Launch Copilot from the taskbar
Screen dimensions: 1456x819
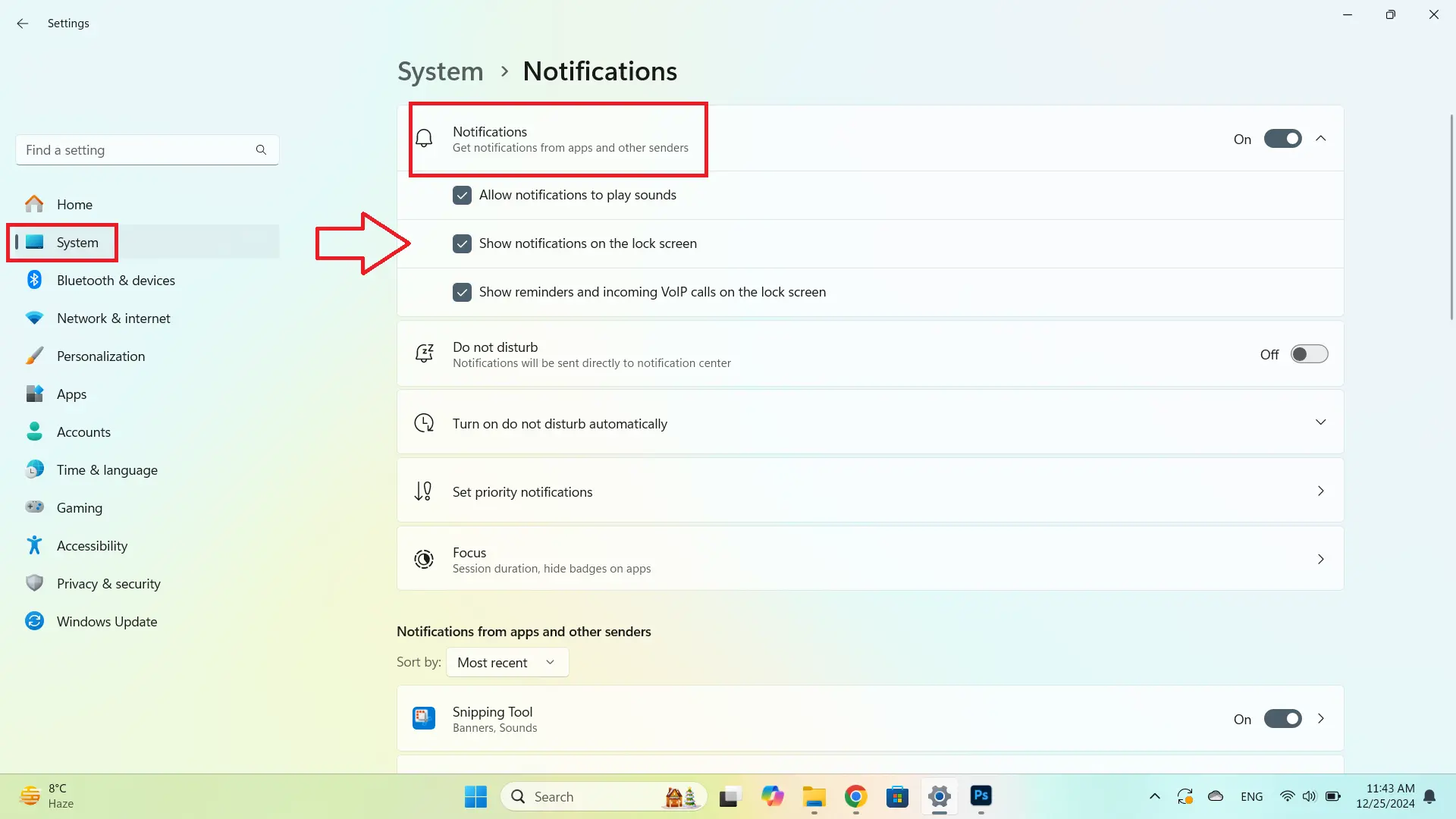coord(772,797)
